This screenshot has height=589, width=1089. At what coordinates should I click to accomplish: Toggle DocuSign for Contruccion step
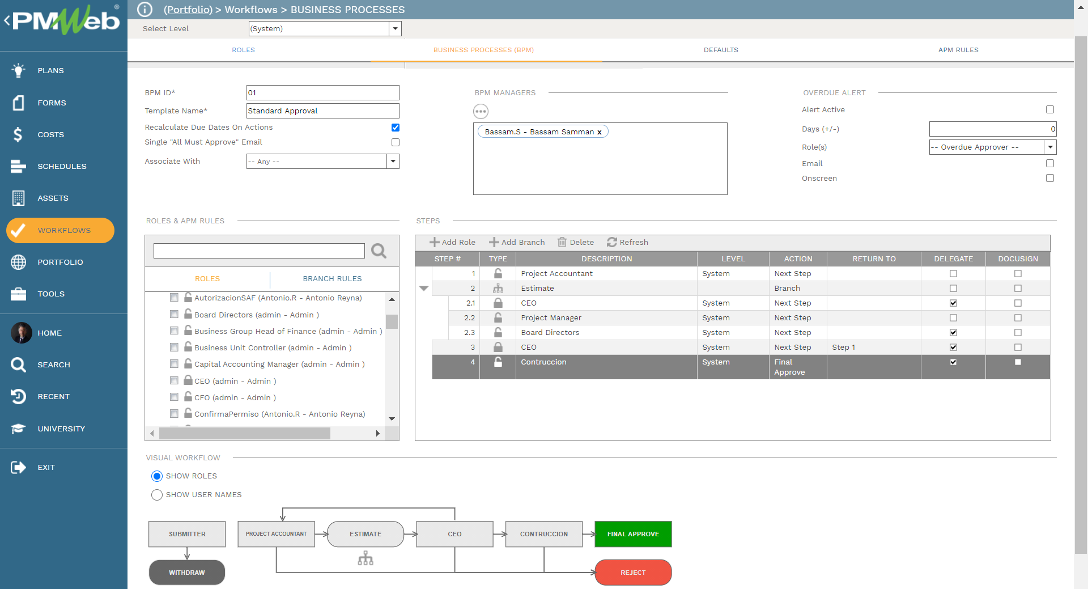[1018, 362]
